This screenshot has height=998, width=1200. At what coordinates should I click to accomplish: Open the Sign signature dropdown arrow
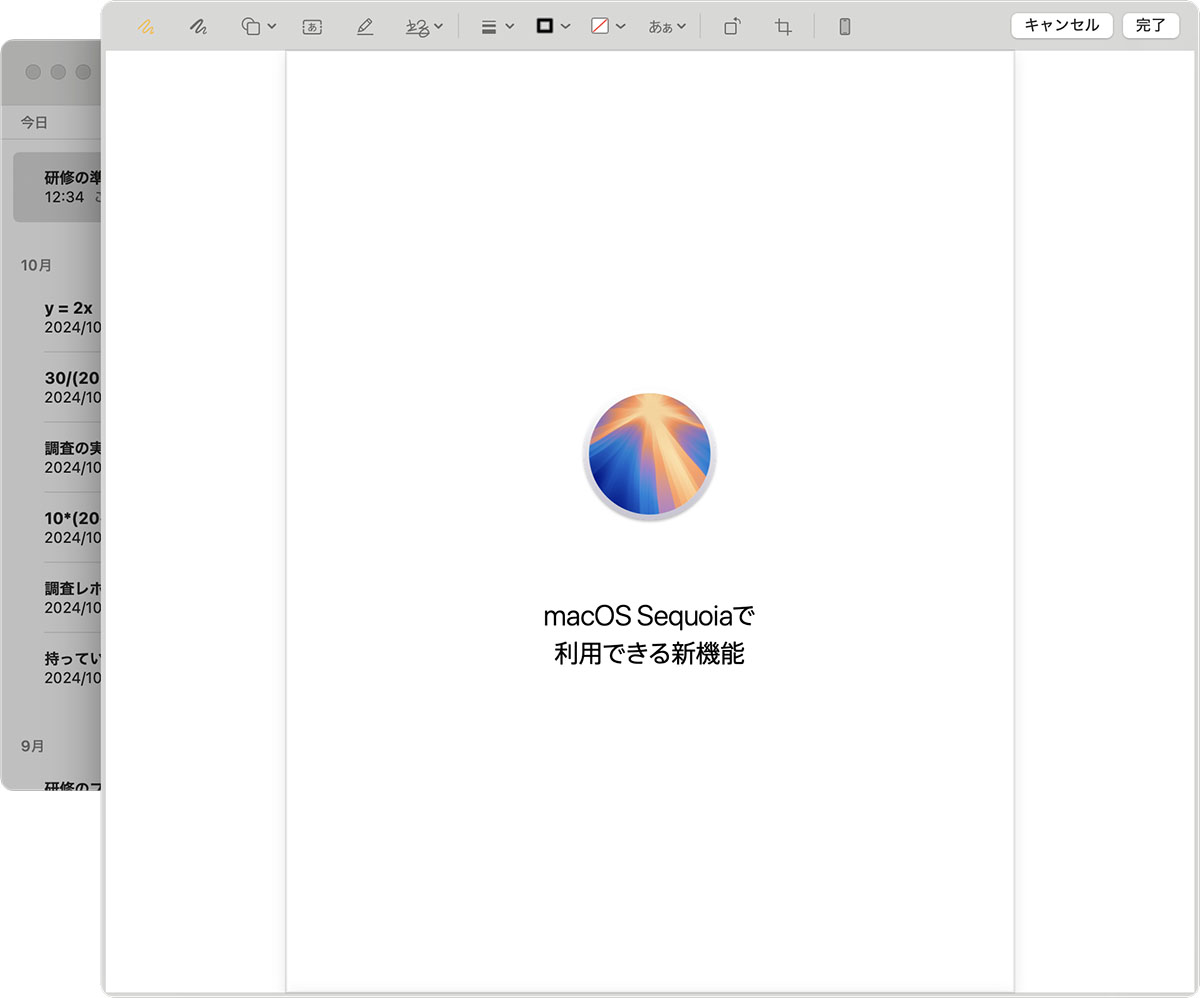(x=439, y=27)
